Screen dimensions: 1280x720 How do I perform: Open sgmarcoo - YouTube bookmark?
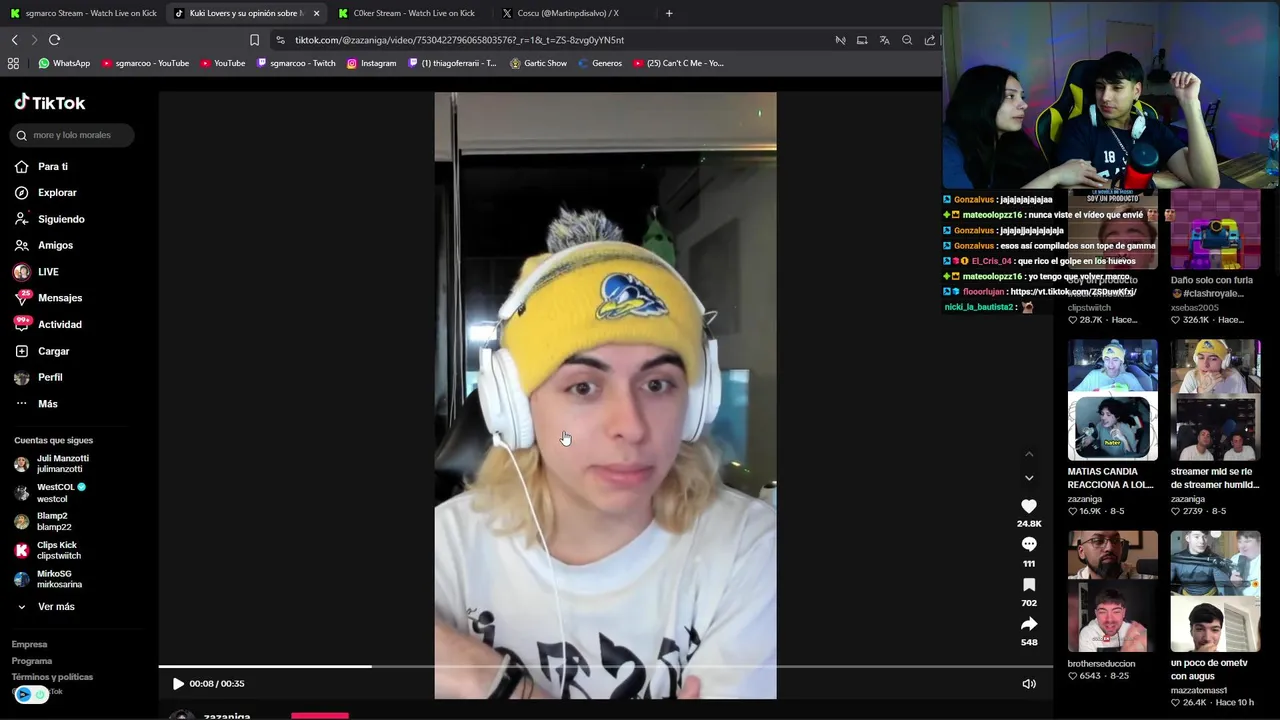pos(145,63)
